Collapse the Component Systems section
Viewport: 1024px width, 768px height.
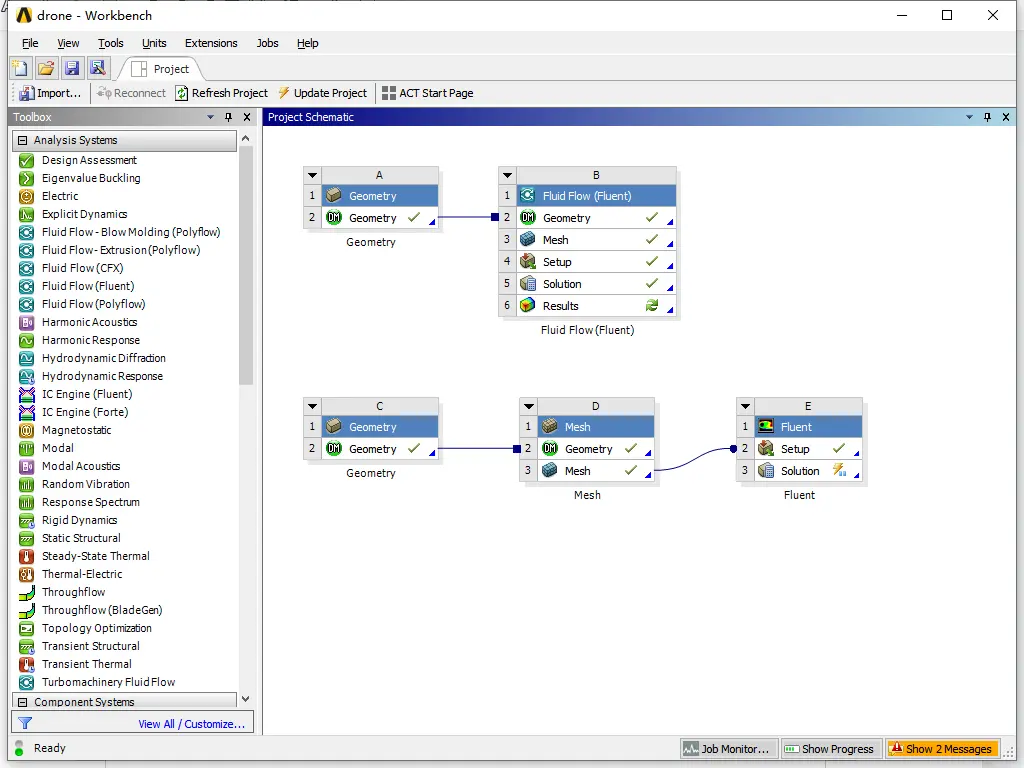click(x=23, y=702)
